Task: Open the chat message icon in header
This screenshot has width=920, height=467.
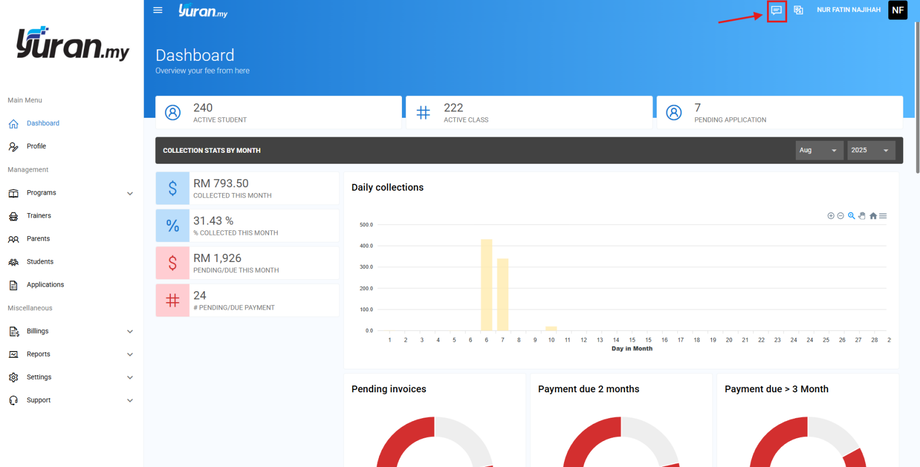Action: 776,10
